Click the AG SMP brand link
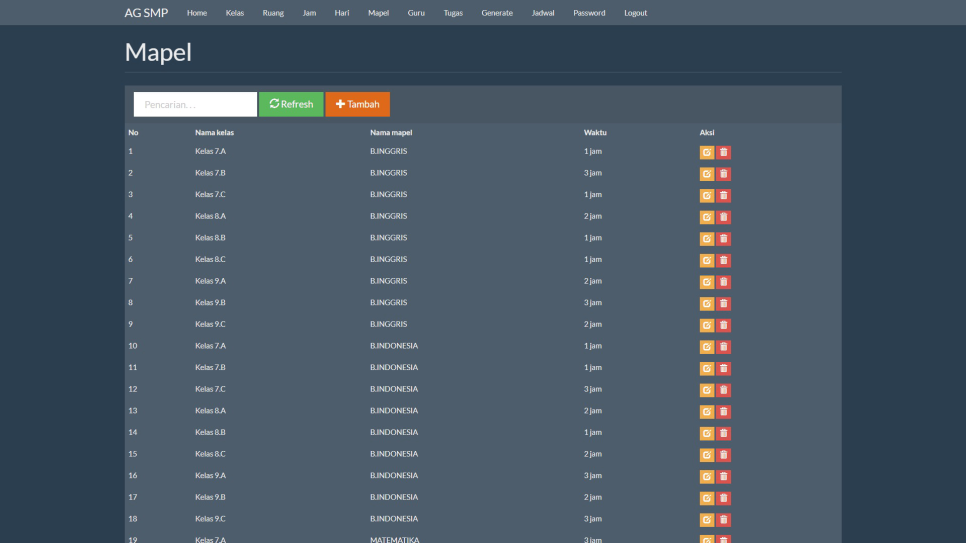The image size is (966, 543). [146, 13]
